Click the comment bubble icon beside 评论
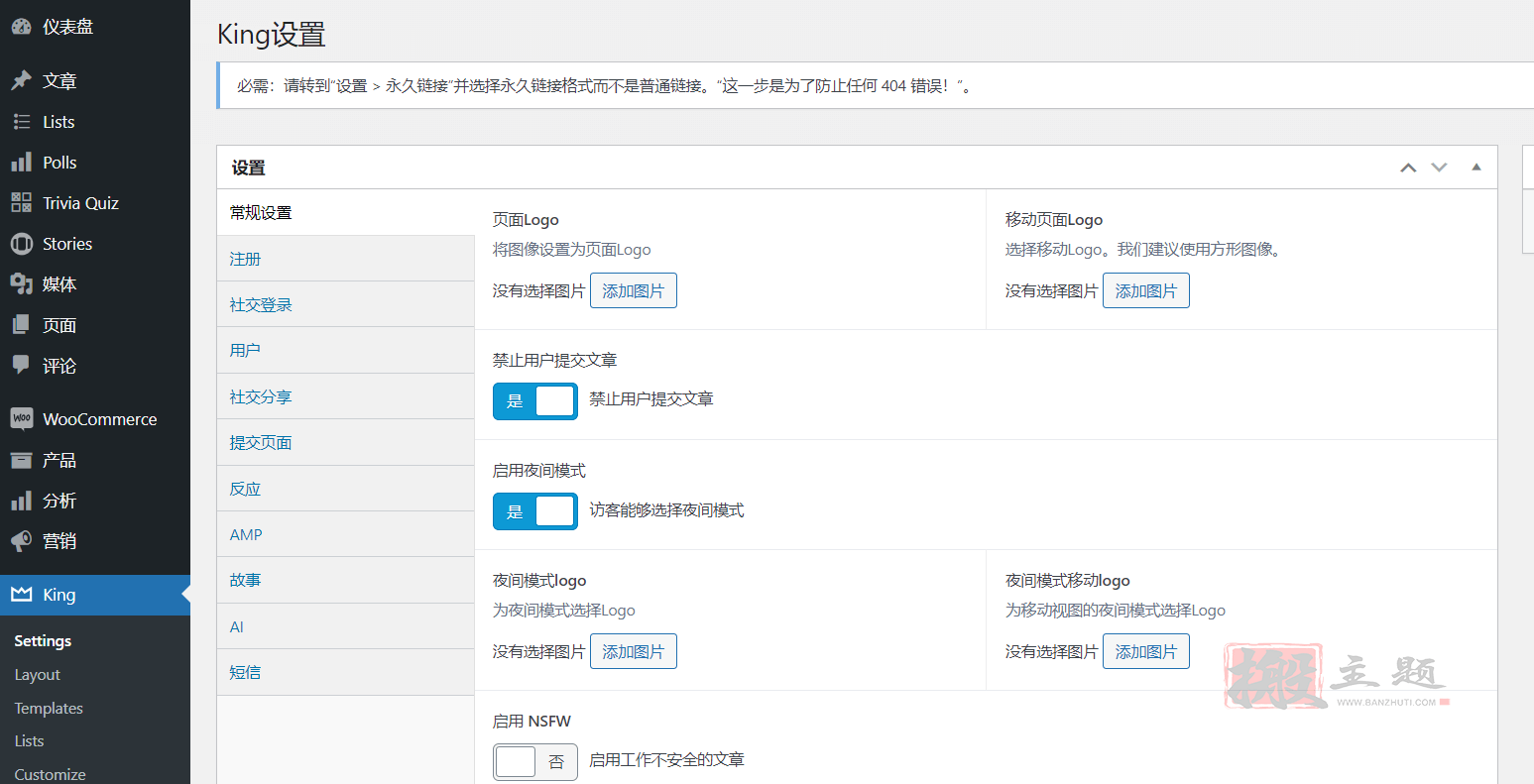1534x784 pixels. [21, 366]
